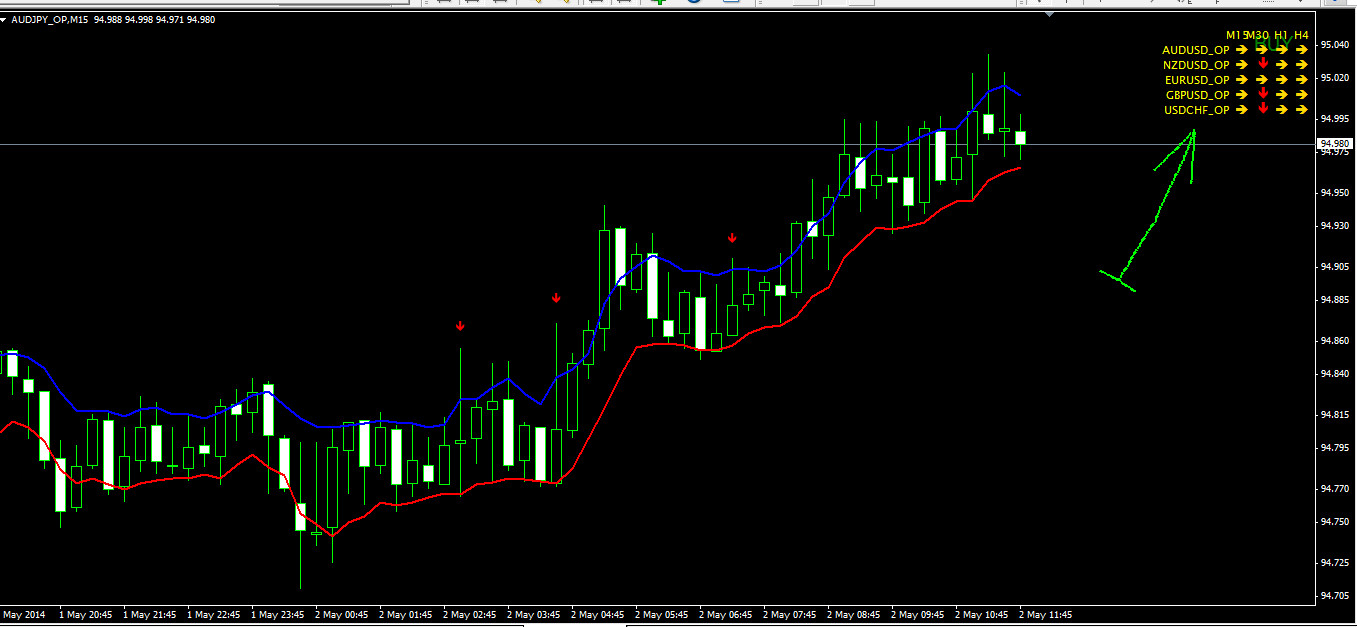The height and width of the screenshot is (627, 1357).
Task: Click the 94.815 price scale label
Action: (1335, 414)
